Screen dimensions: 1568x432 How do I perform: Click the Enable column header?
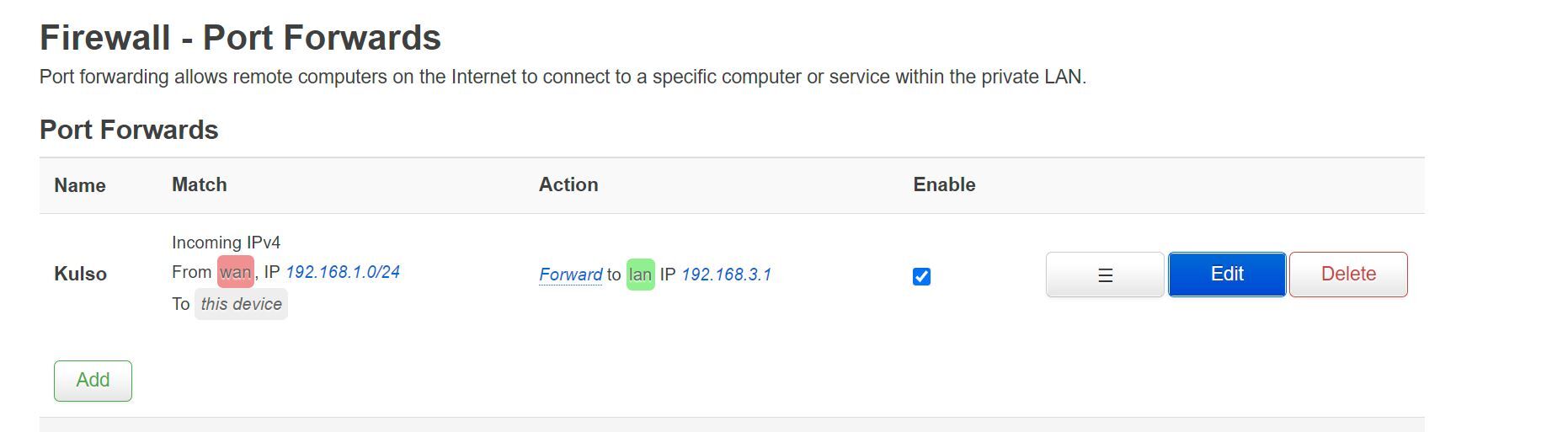pyautogui.click(x=944, y=185)
